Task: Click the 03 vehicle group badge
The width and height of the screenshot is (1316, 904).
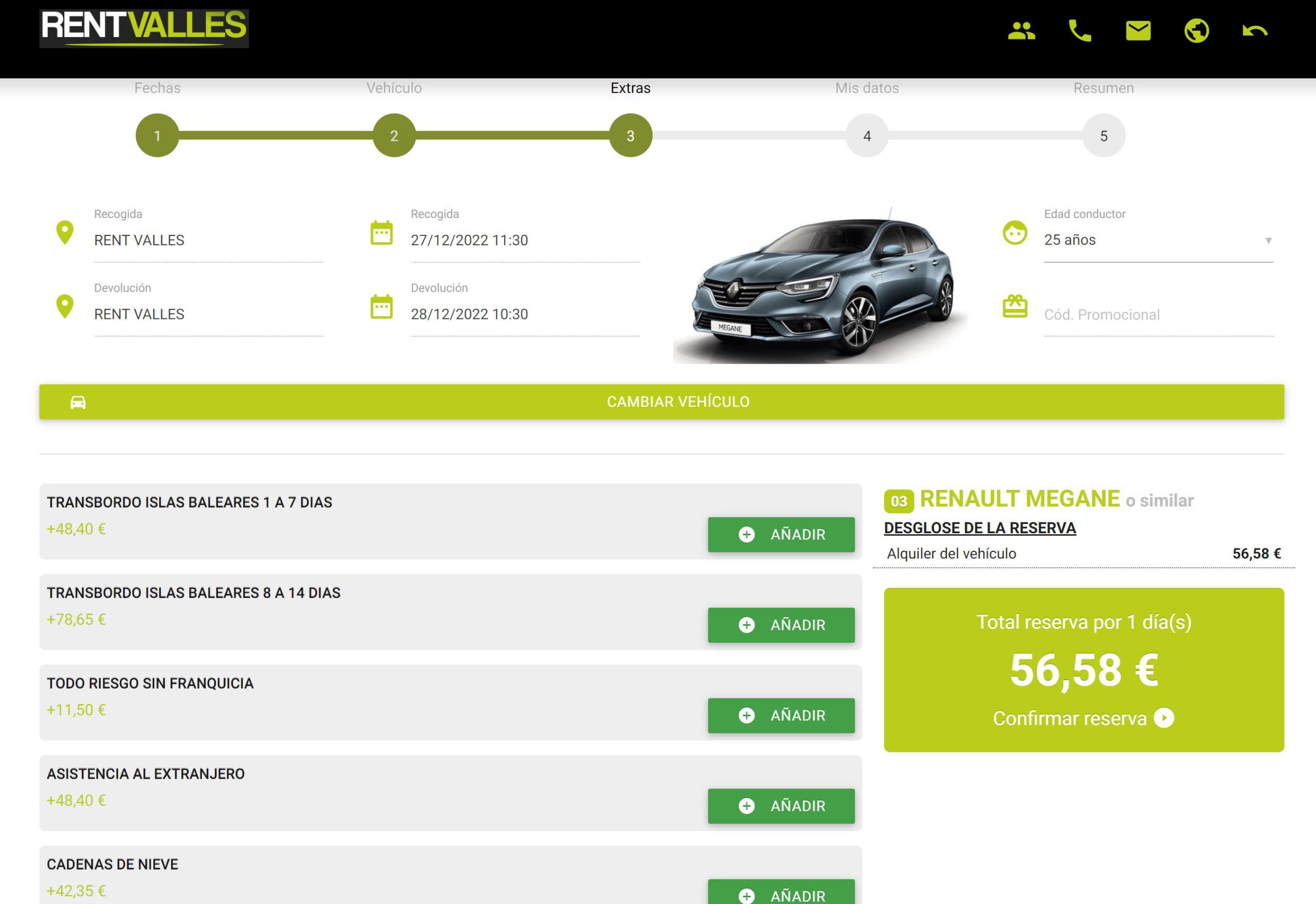Action: coord(899,501)
